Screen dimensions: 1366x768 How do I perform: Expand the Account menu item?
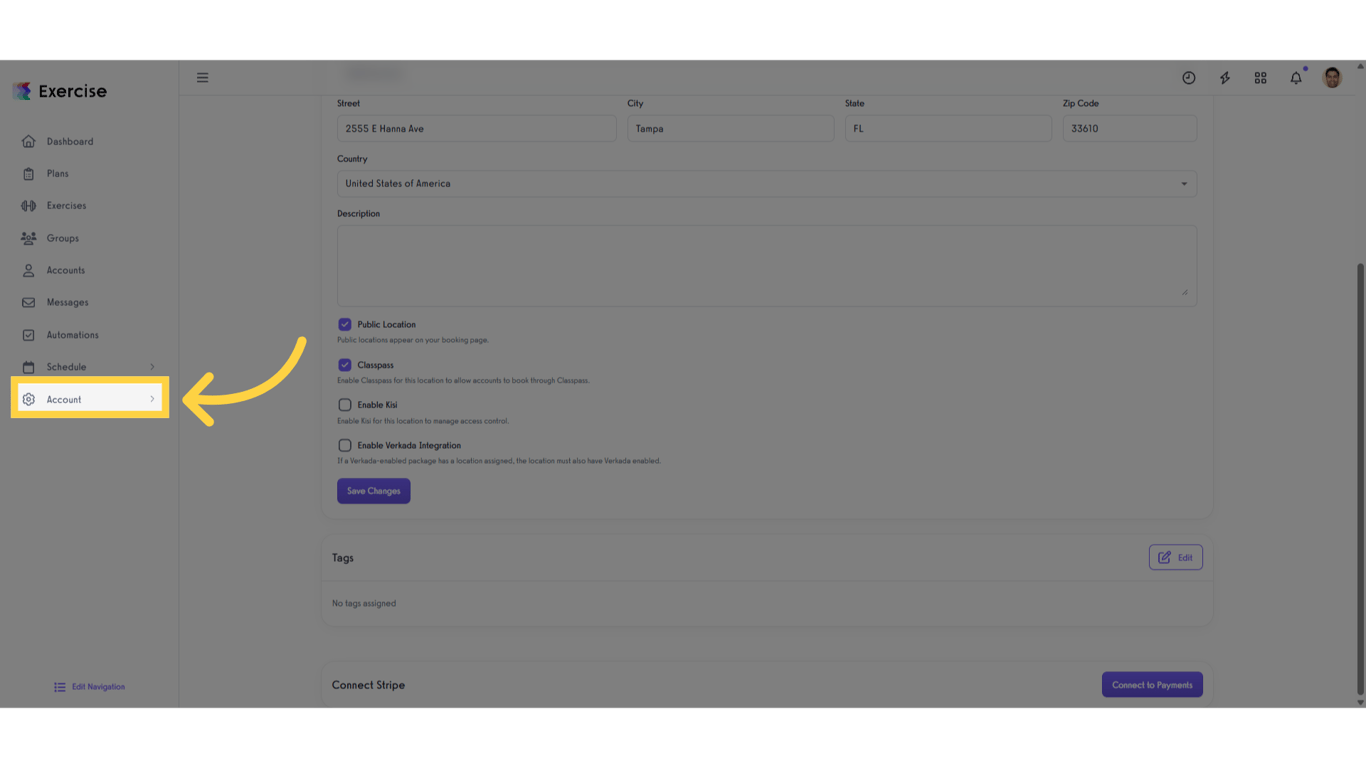click(x=90, y=399)
